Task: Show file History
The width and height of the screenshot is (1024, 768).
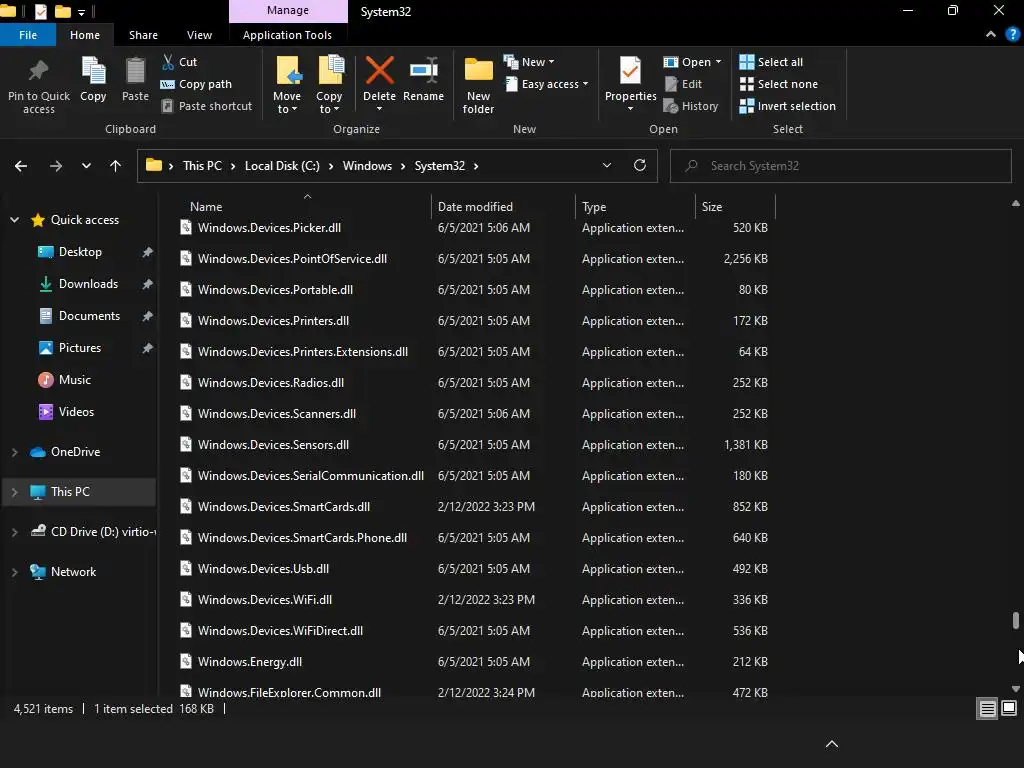Action: coord(691,106)
